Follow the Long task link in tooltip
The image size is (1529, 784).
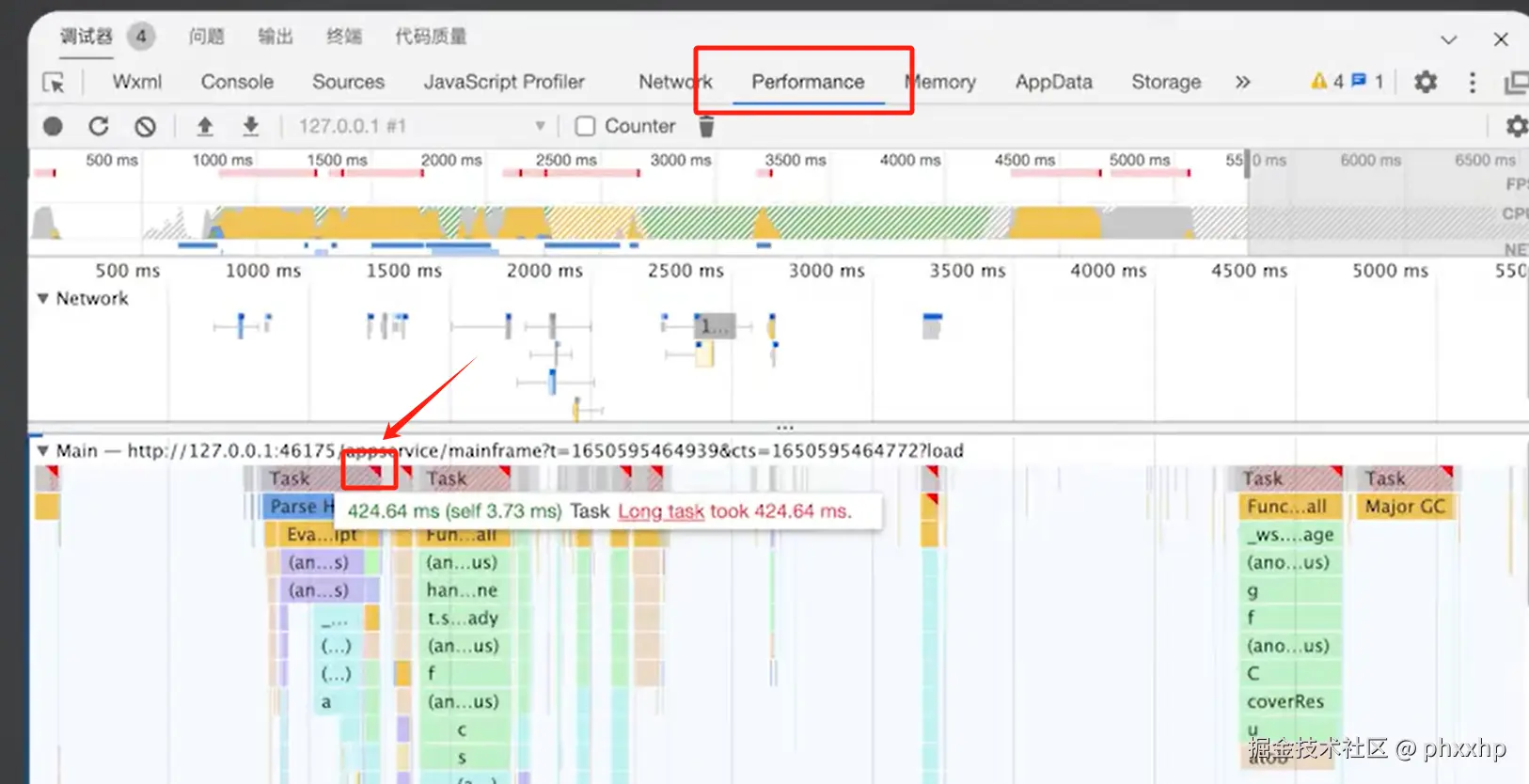tap(661, 511)
